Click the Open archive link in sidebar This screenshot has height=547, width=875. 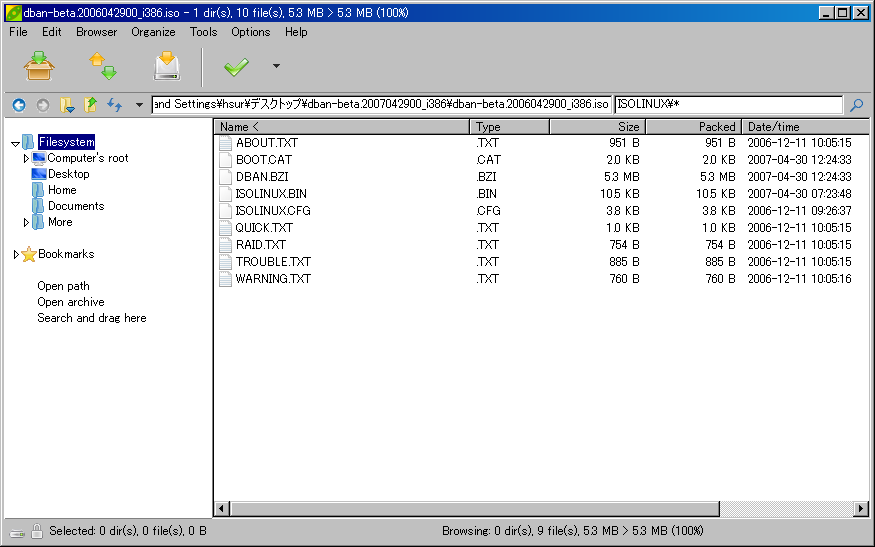pos(70,302)
